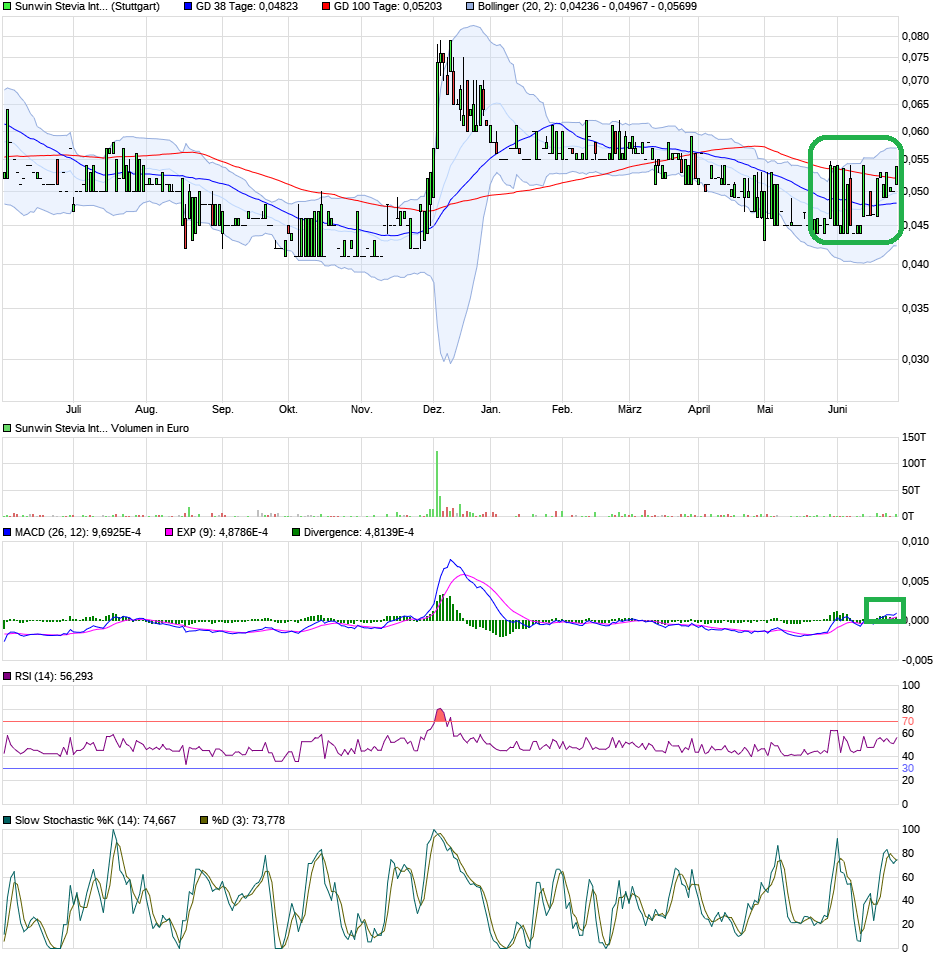This screenshot has width=940, height=958.
Task: Click the '%D (3): 73,778' label
Action: coord(249,821)
